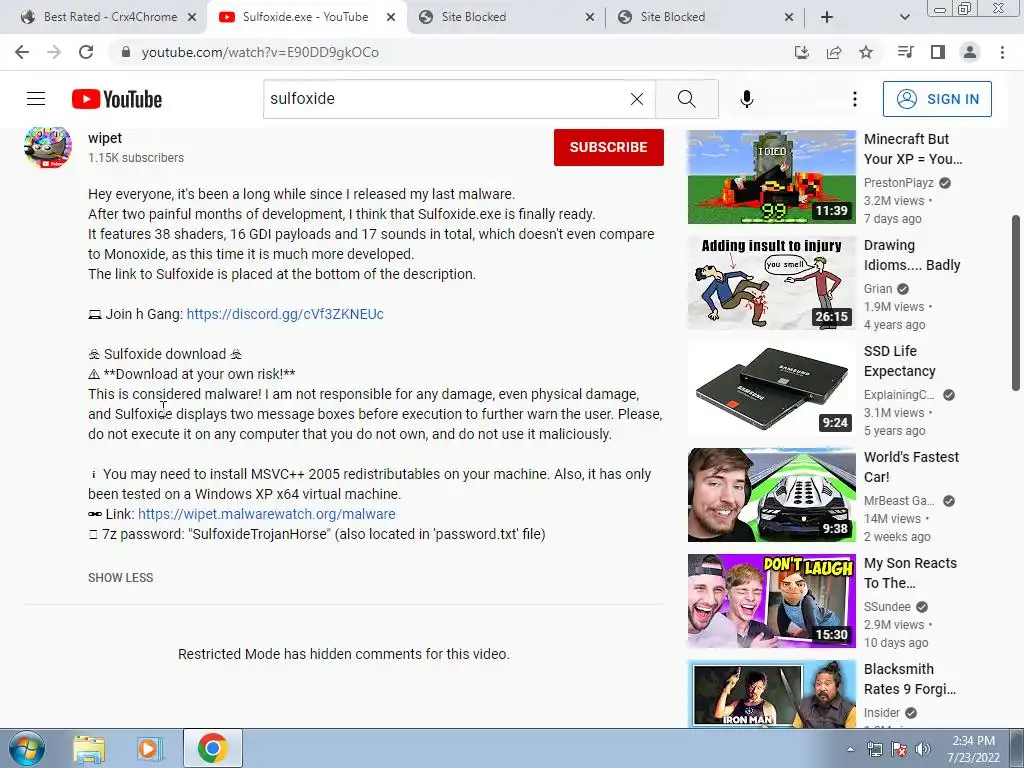Open the Chrome profile avatar
This screenshot has height=768, width=1024.
970,52
